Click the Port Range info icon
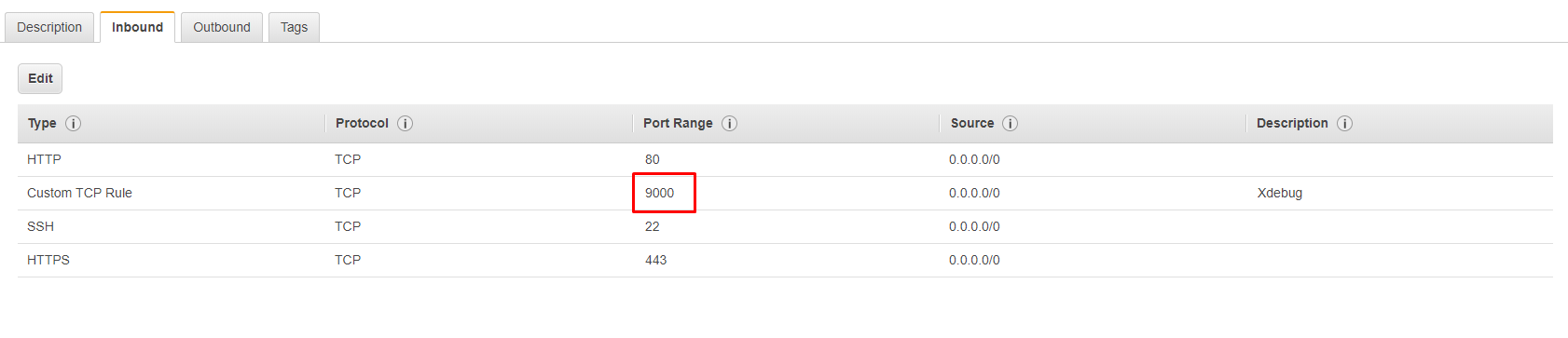Screen dimensions: 1568x338 [x=729, y=123]
